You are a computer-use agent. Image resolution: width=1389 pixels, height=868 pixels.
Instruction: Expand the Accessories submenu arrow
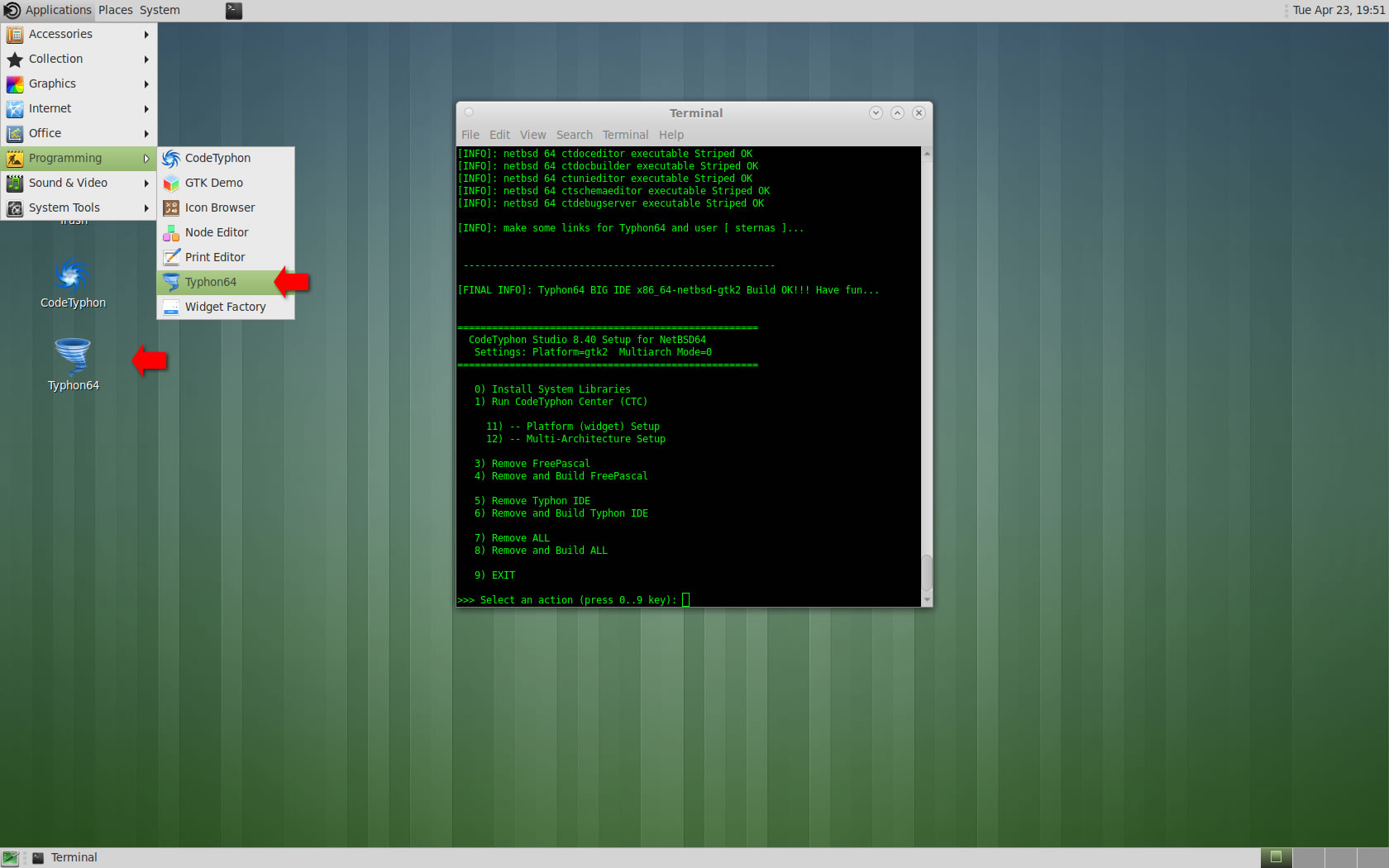(146, 34)
